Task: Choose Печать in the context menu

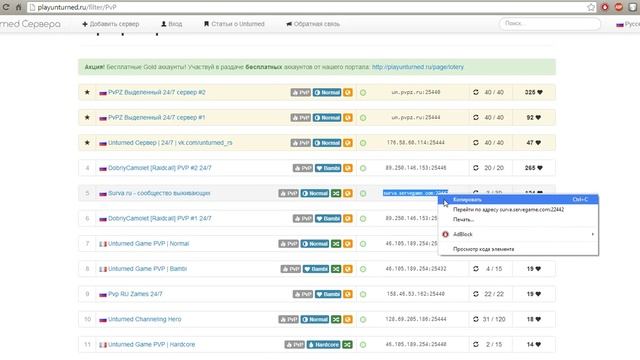Action: point(518,220)
